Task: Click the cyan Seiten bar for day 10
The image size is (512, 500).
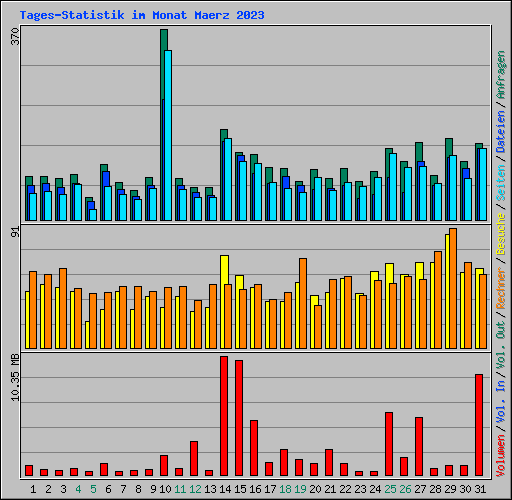Action: (x=168, y=135)
